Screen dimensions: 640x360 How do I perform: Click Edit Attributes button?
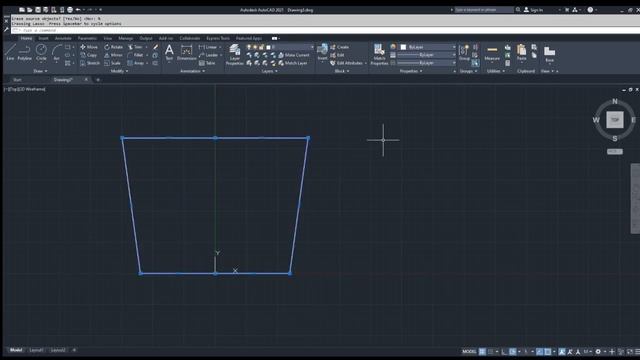[347, 63]
